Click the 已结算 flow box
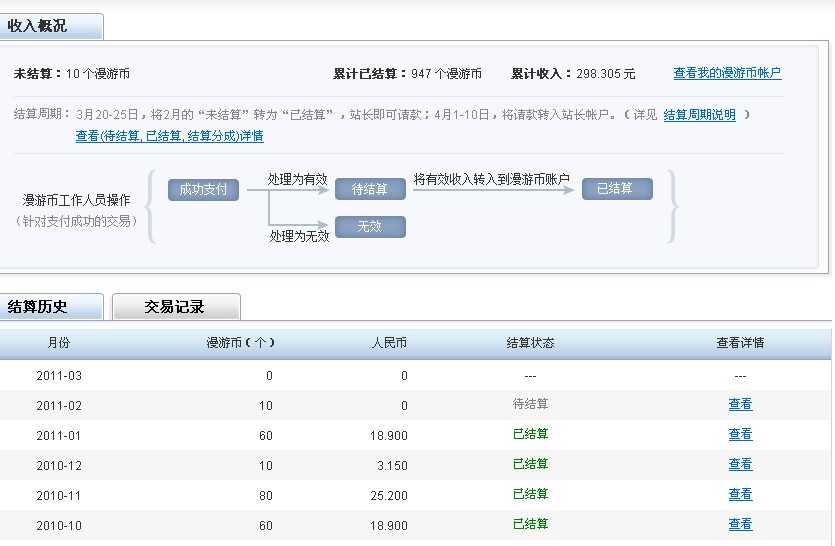This screenshot has height=546, width=835. click(616, 188)
